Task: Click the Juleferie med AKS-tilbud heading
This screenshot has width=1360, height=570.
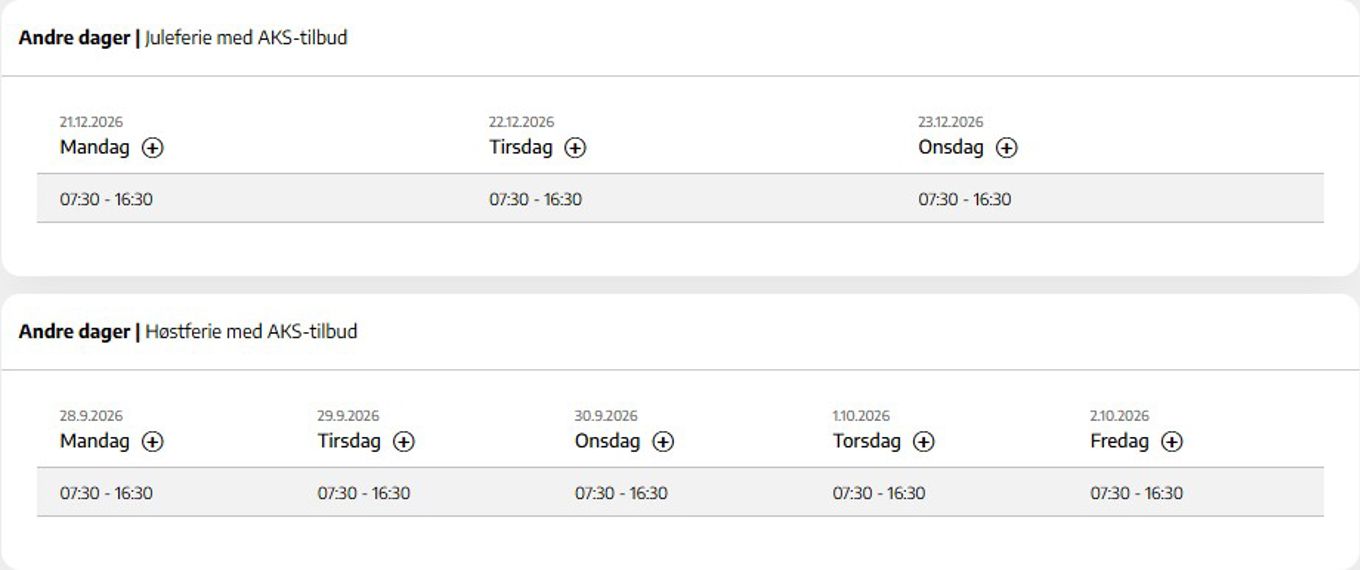Action: click(x=246, y=38)
